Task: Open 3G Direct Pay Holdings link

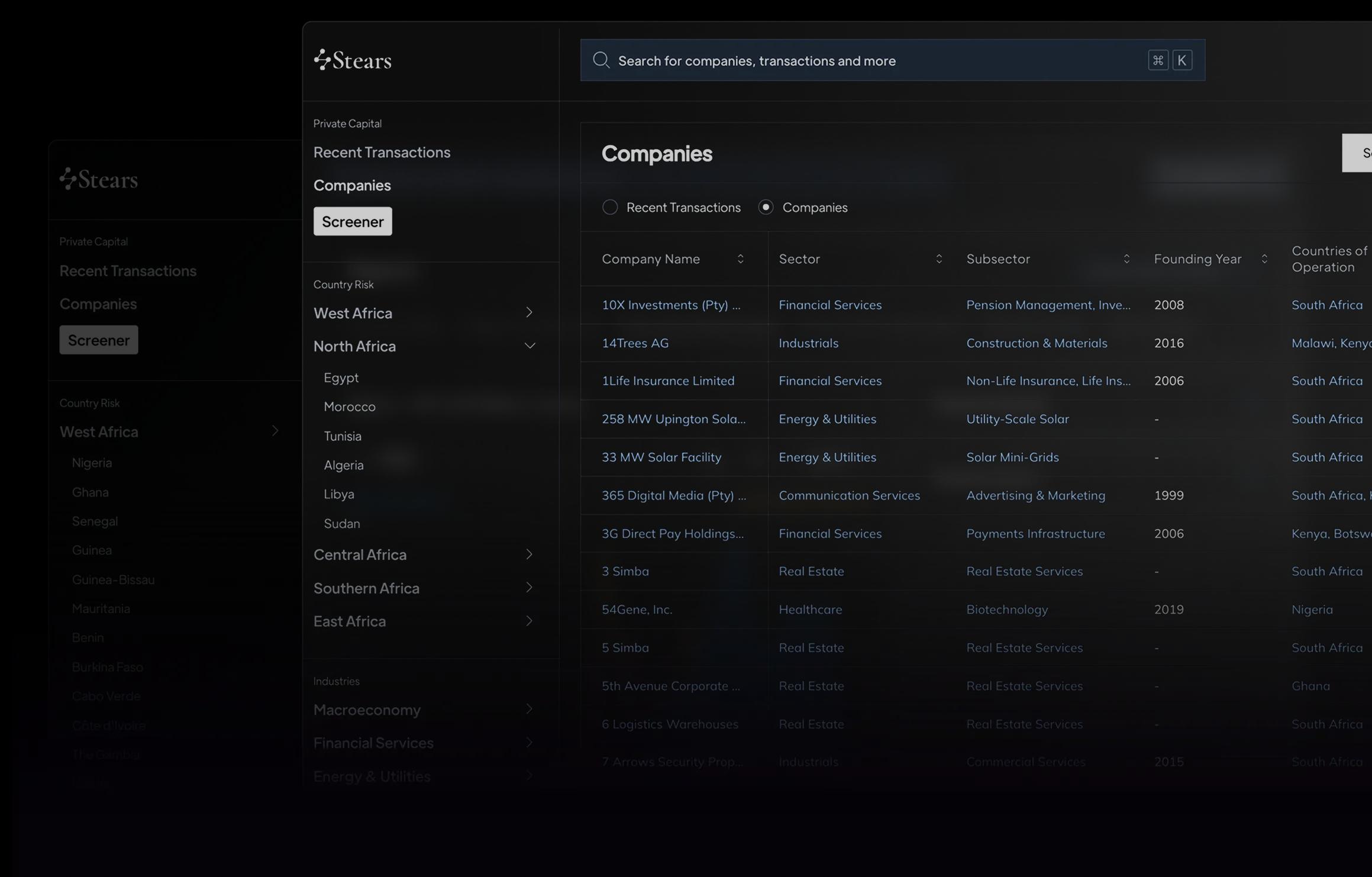Action: coord(673,534)
